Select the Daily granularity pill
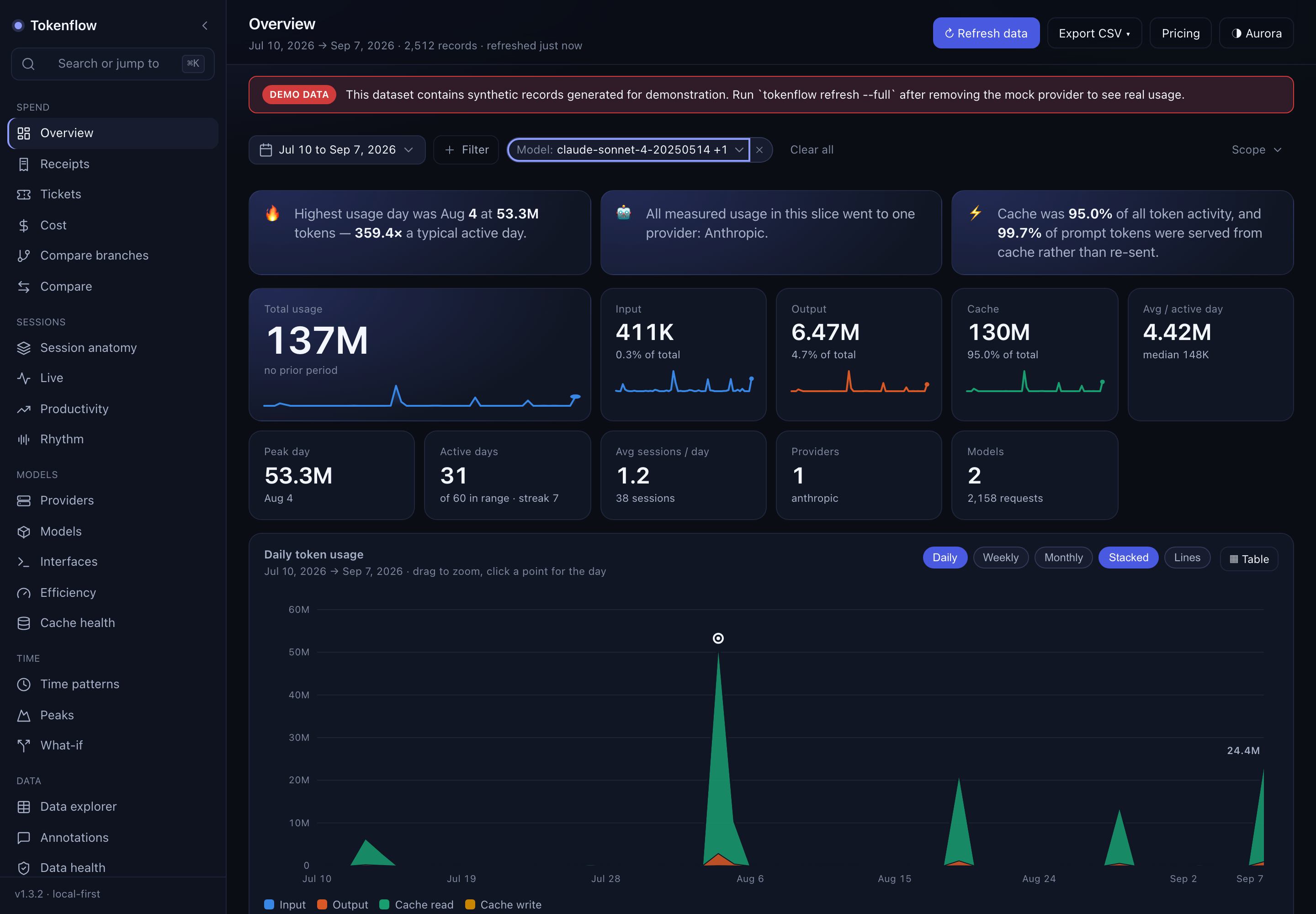1316x914 pixels. pos(945,558)
